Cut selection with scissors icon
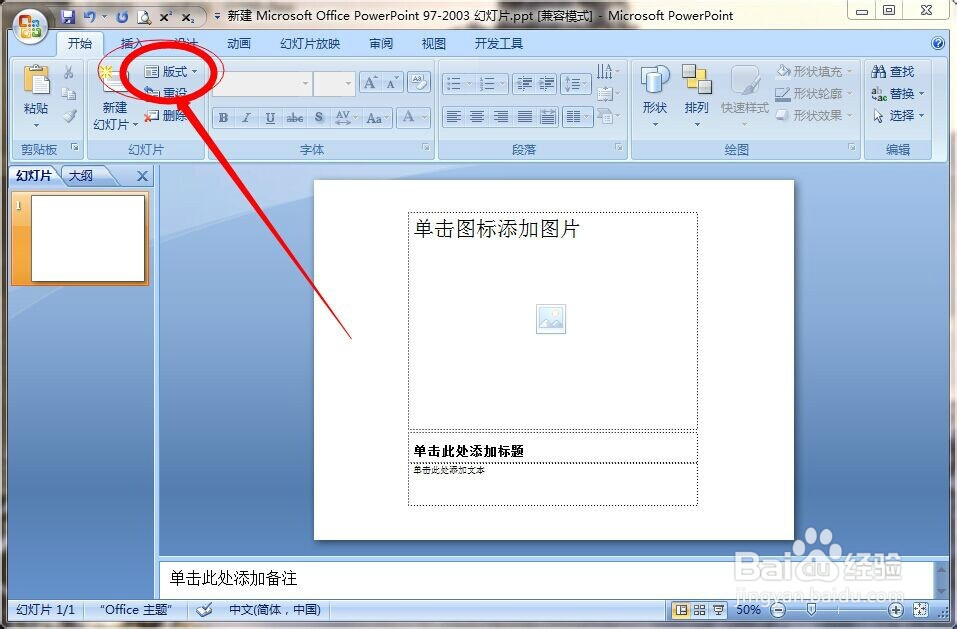 [69, 72]
